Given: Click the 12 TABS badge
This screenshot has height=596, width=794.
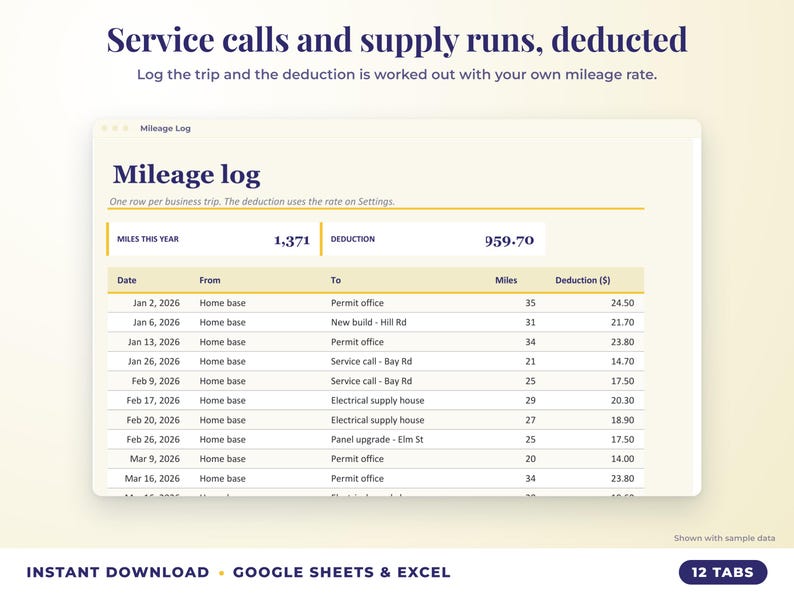Looking at the screenshot, I should click(723, 572).
